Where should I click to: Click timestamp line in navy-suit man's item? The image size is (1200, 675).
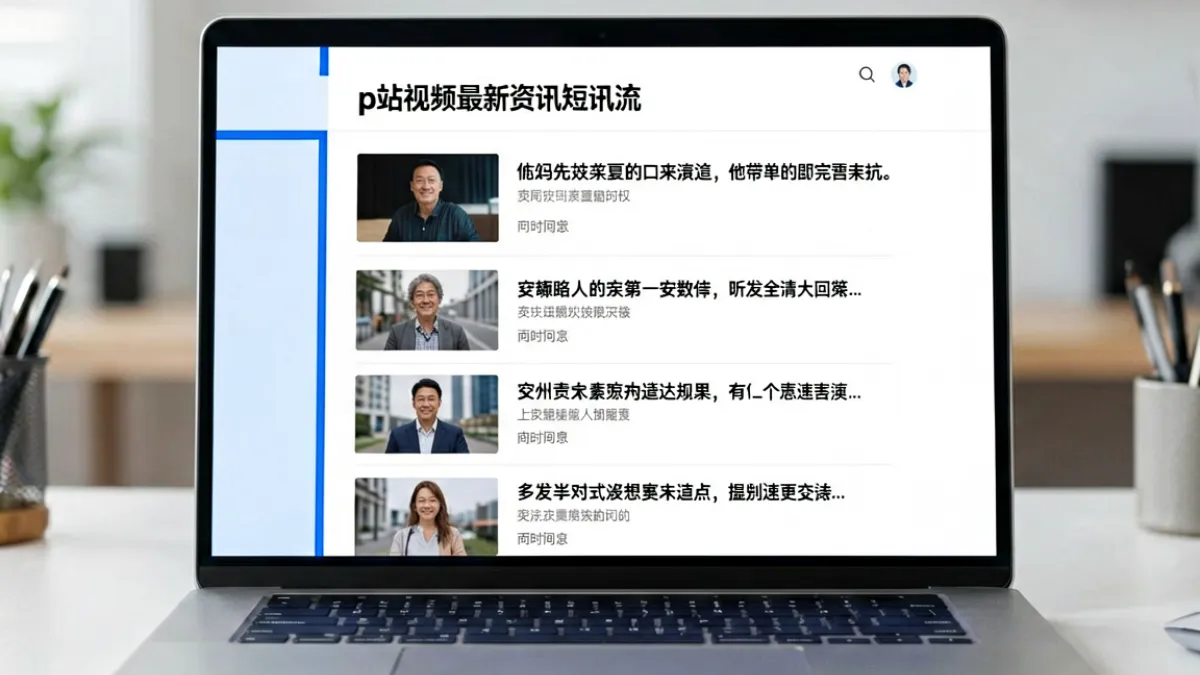point(543,438)
